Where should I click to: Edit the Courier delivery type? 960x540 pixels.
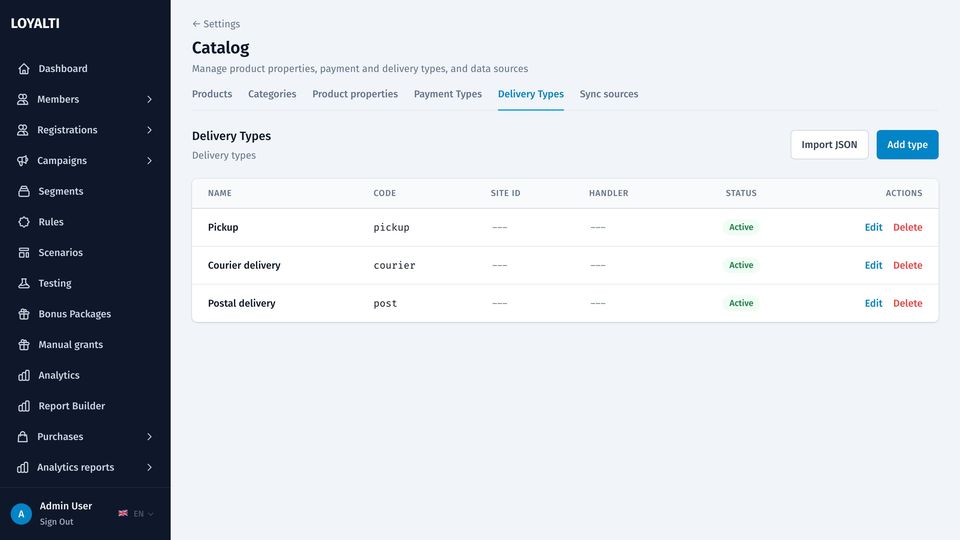coord(873,265)
